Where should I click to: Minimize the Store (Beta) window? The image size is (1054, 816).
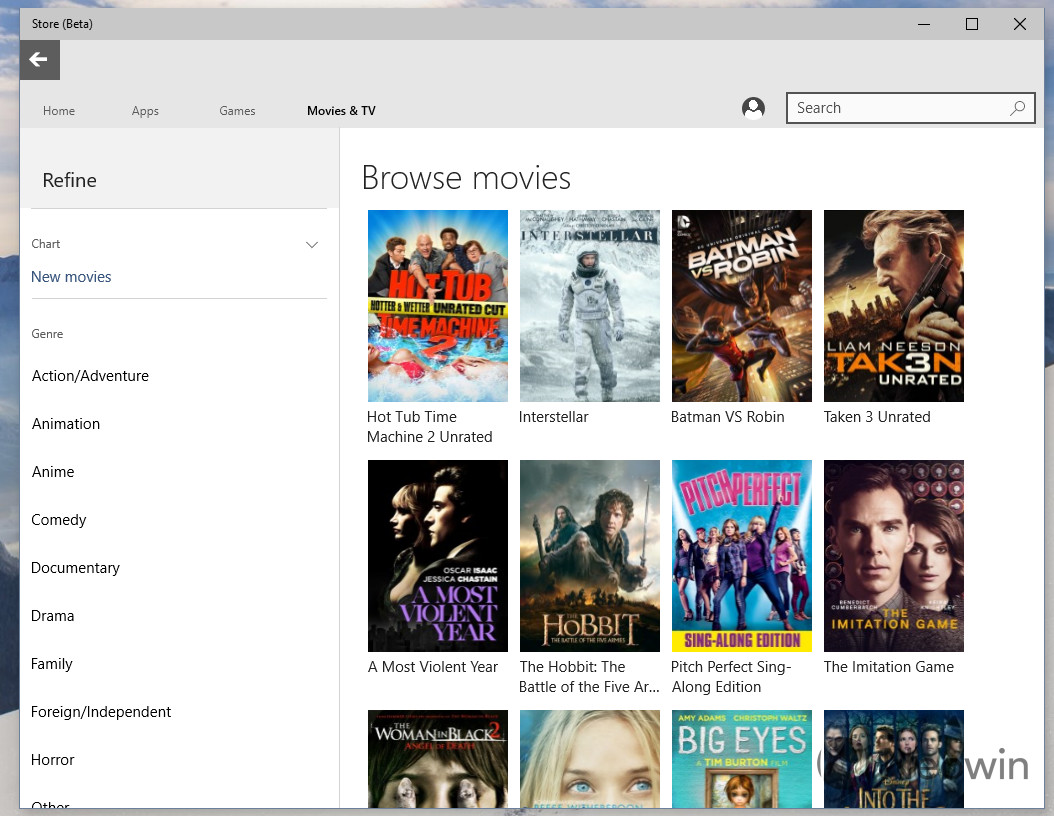point(924,24)
